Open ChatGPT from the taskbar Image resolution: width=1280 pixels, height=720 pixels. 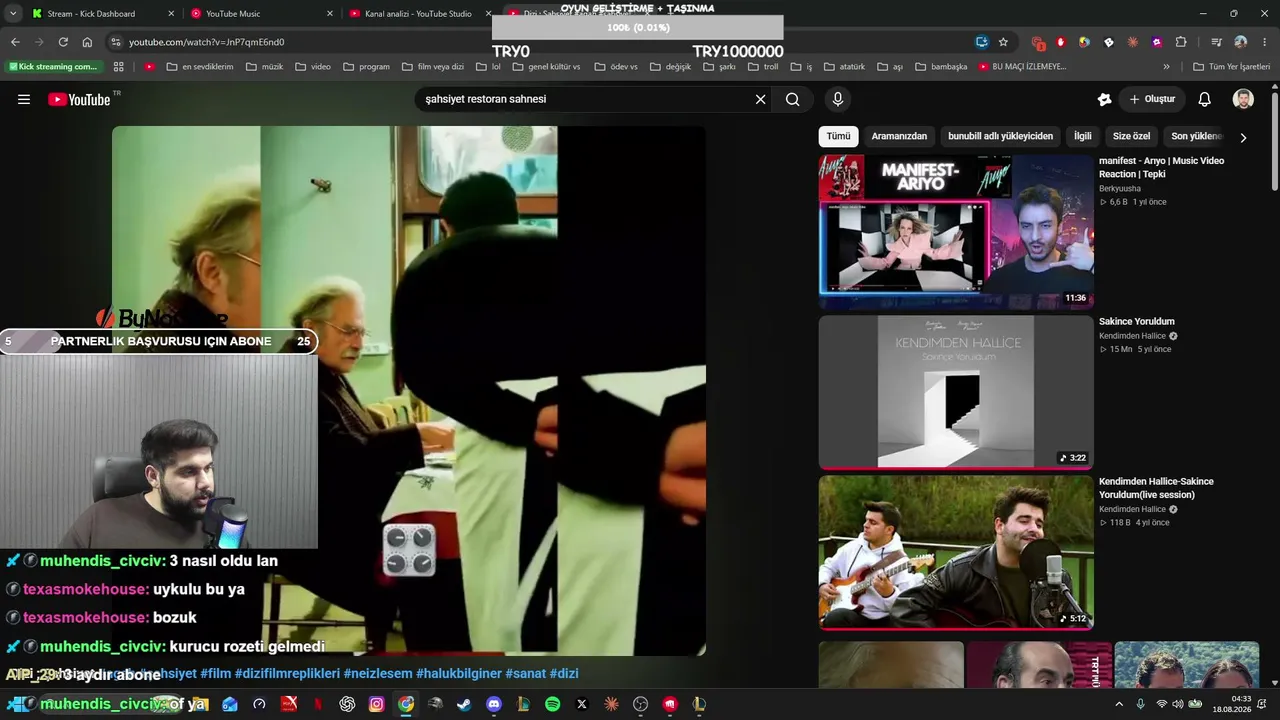coord(347,704)
